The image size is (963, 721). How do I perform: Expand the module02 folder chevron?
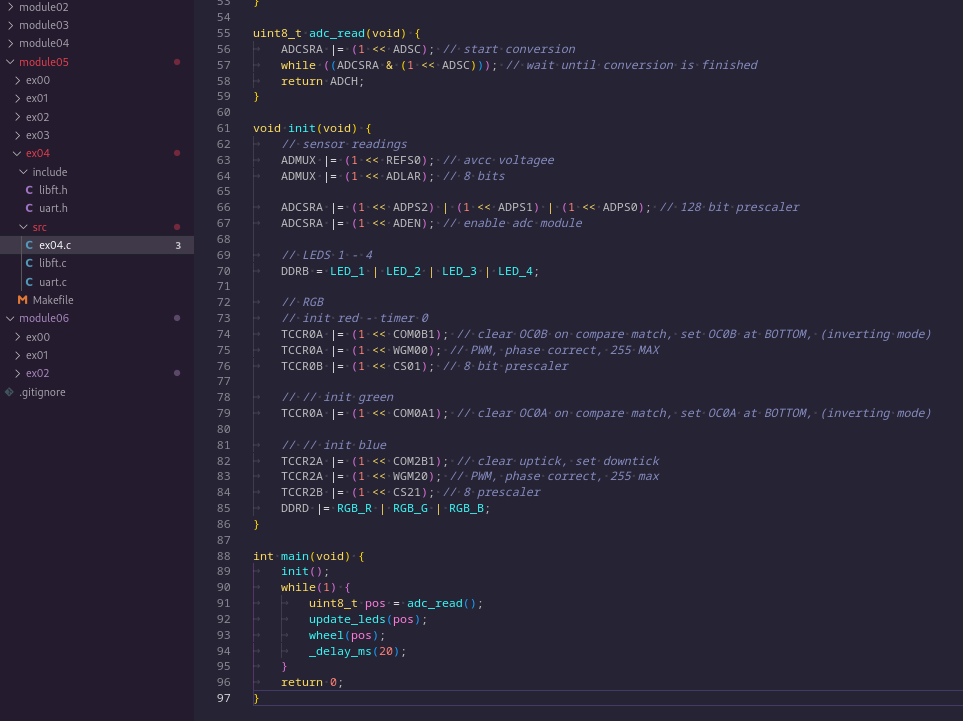[x=10, y=7]
